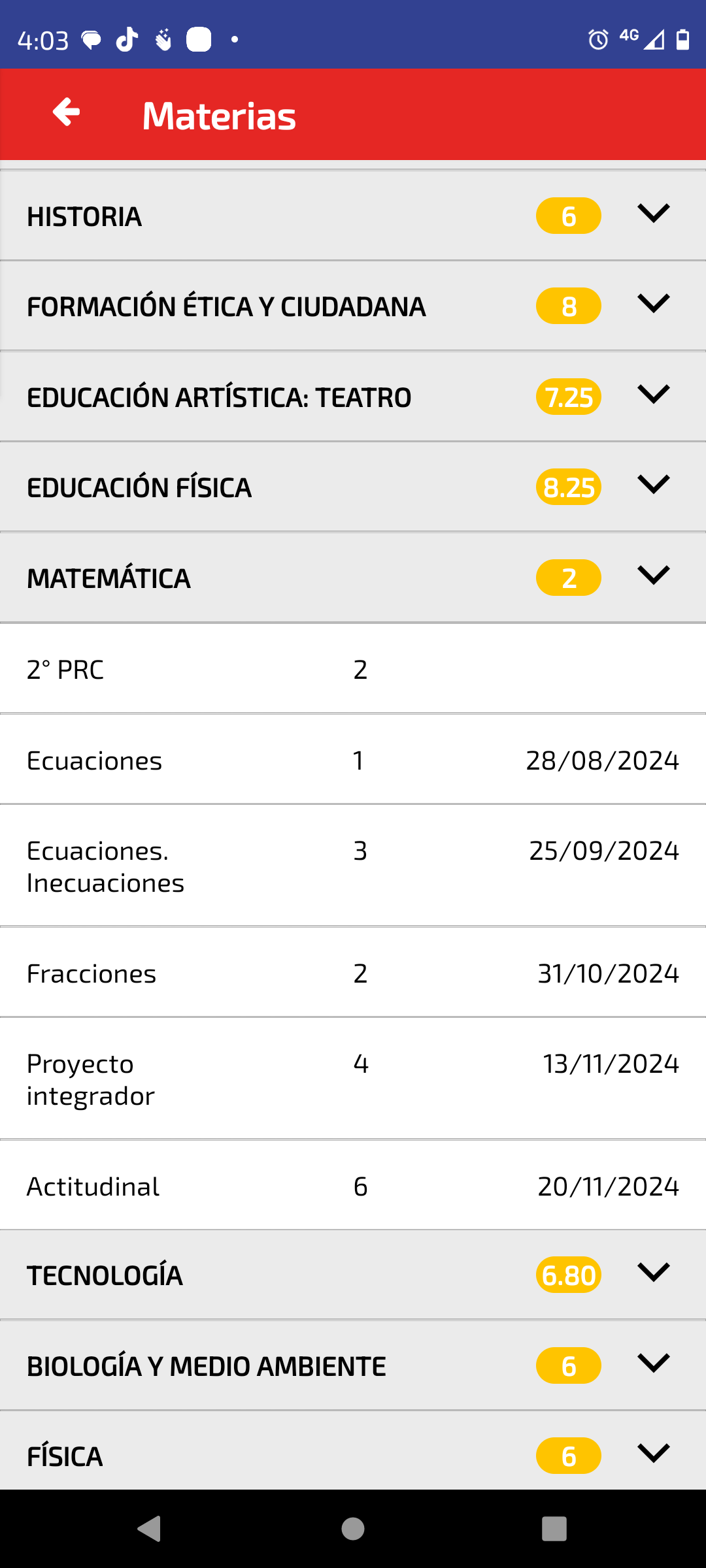
Task: Tap the Proyecto integrador grade entry
Action: (353, 1079)
